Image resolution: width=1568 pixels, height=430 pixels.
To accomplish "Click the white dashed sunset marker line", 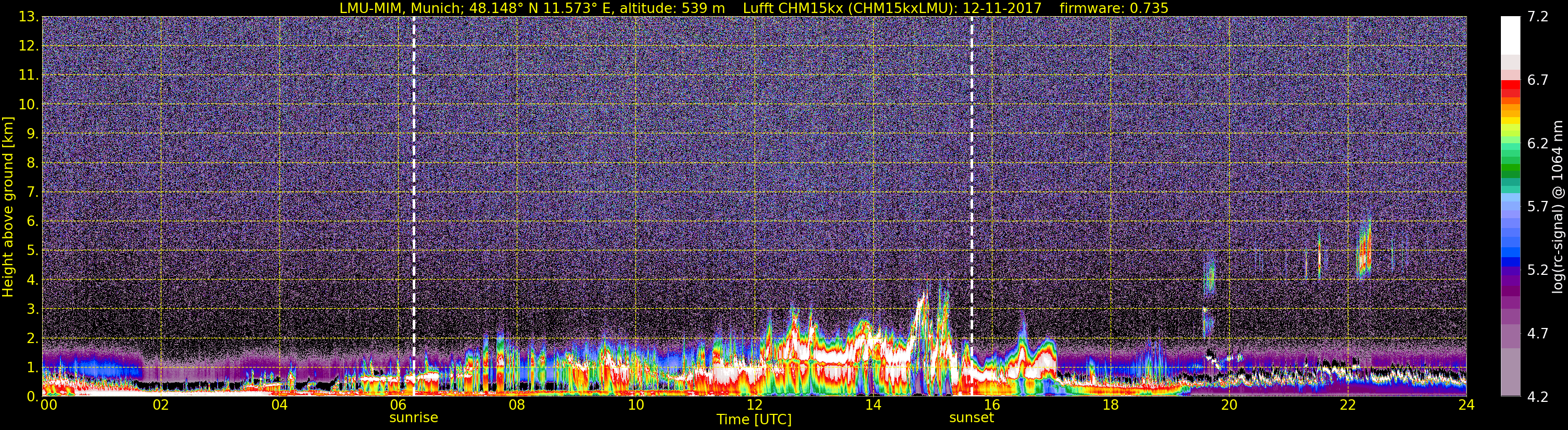I will click(x=972, y=207).
